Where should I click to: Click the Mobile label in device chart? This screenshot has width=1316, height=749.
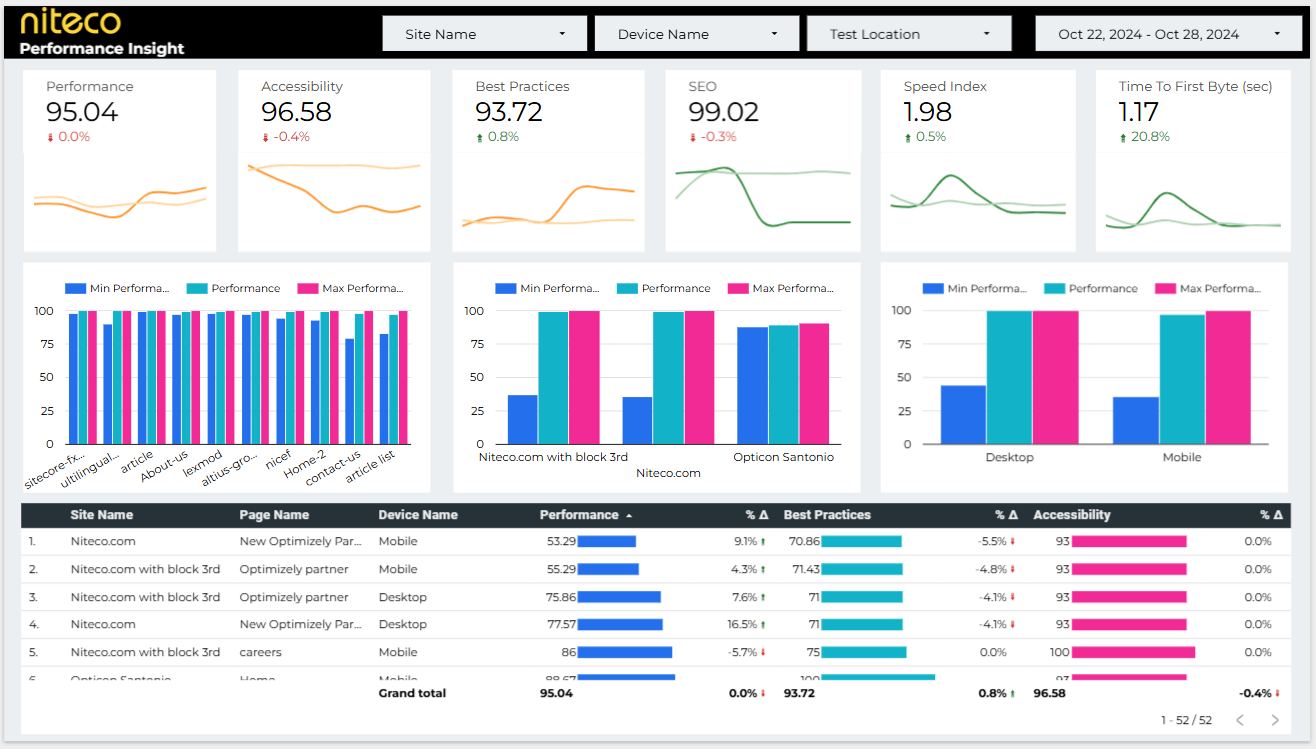1182,457
